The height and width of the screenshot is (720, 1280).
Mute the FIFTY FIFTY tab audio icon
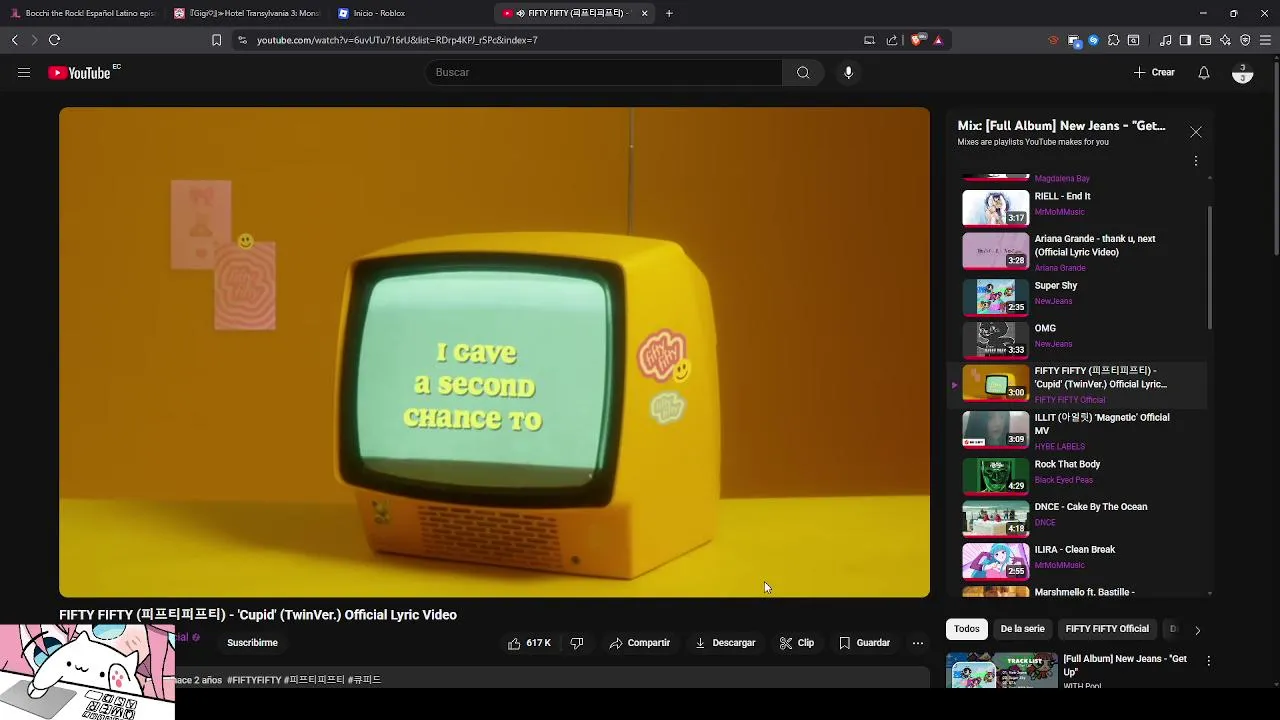coord(521,13)
